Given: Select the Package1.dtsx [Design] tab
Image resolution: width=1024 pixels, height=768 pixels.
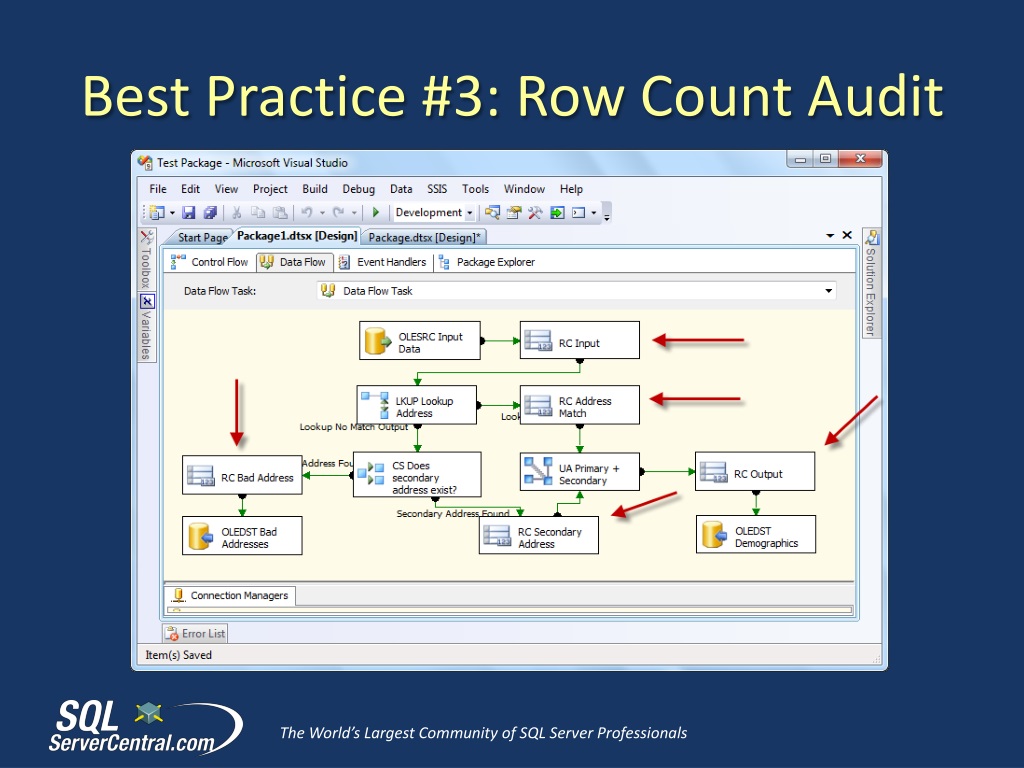Looking at the screenshot, I should (297, 236).
